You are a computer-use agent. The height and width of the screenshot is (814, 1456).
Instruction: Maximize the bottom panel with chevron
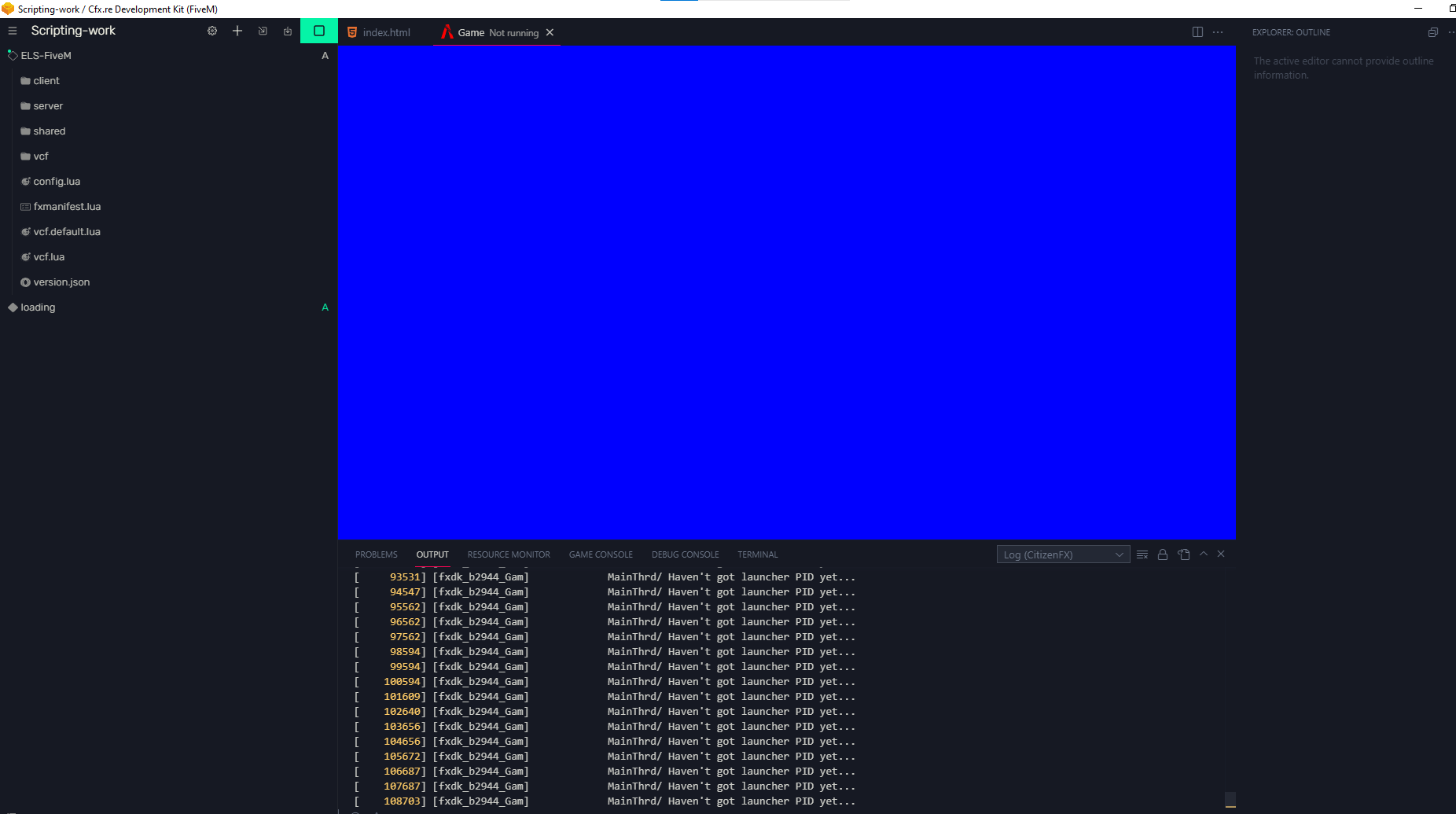1204,554
